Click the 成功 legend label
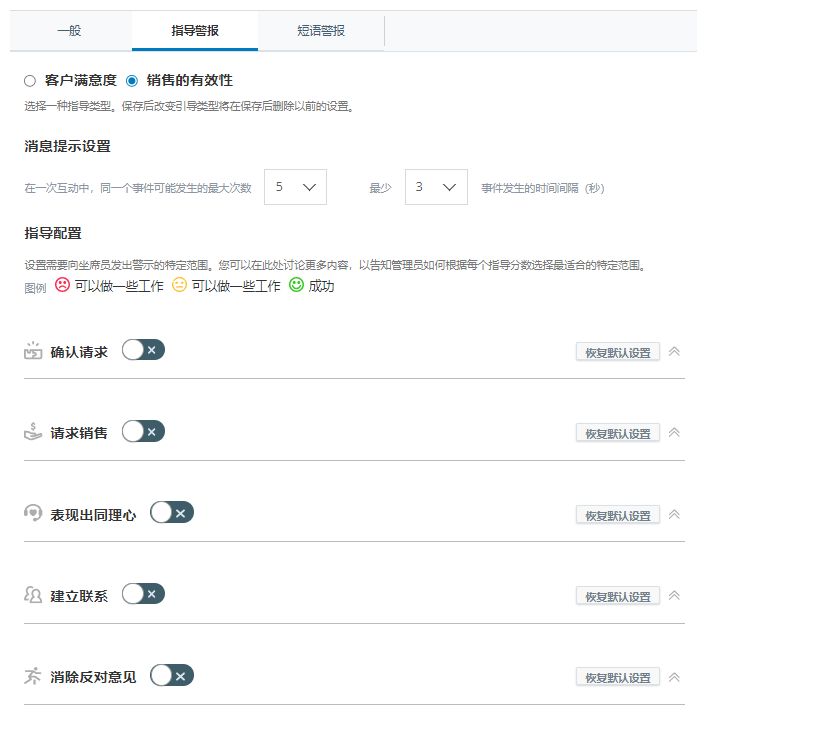Image resolution: width=815 pixels, height=737 pixels. (x=321, y=286)
